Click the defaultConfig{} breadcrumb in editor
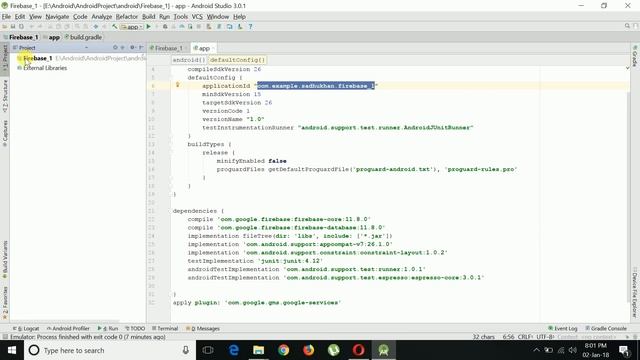Image resolution: width=640 pixels, height=360 pixels. pyautogui.click(x=237, y=60)
